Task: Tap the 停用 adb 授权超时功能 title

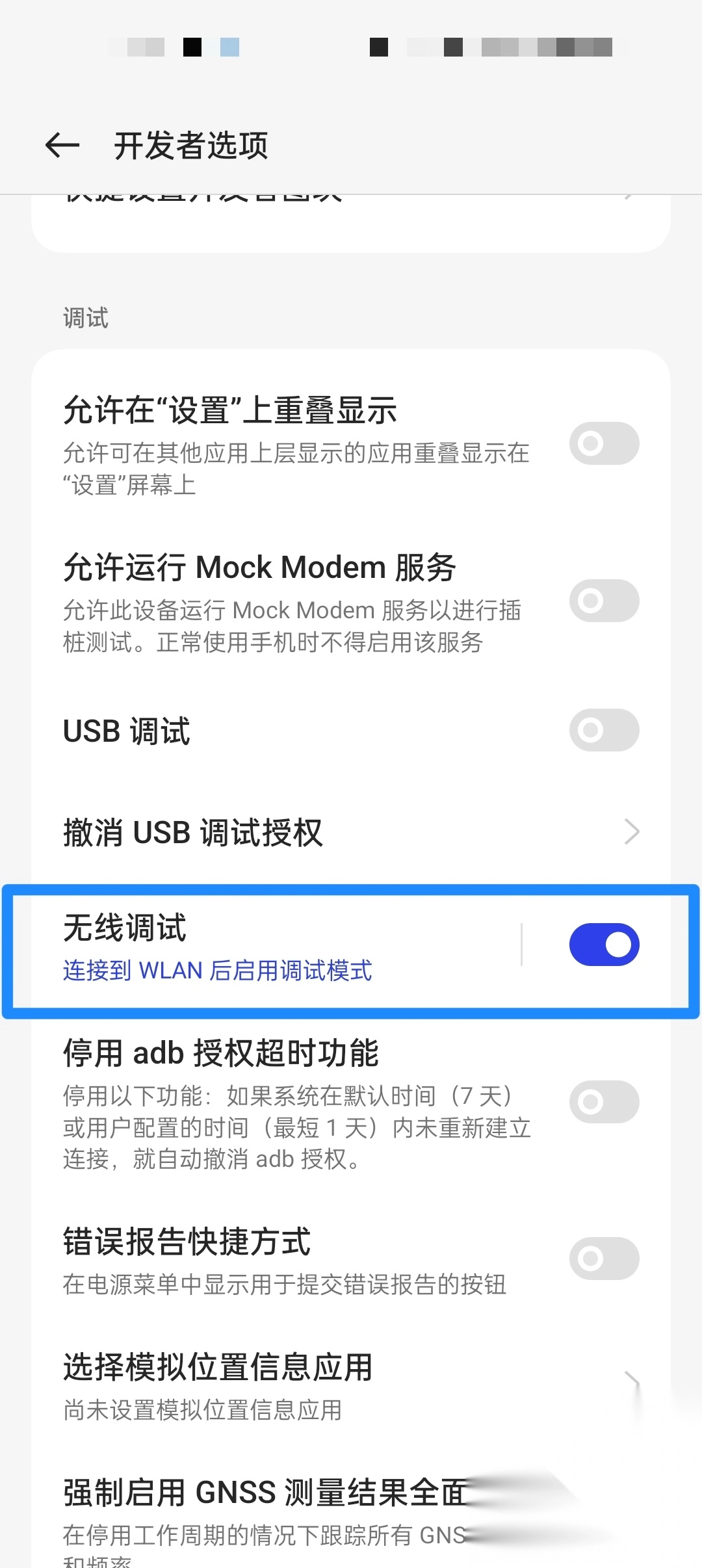Action: [221, 1052]
